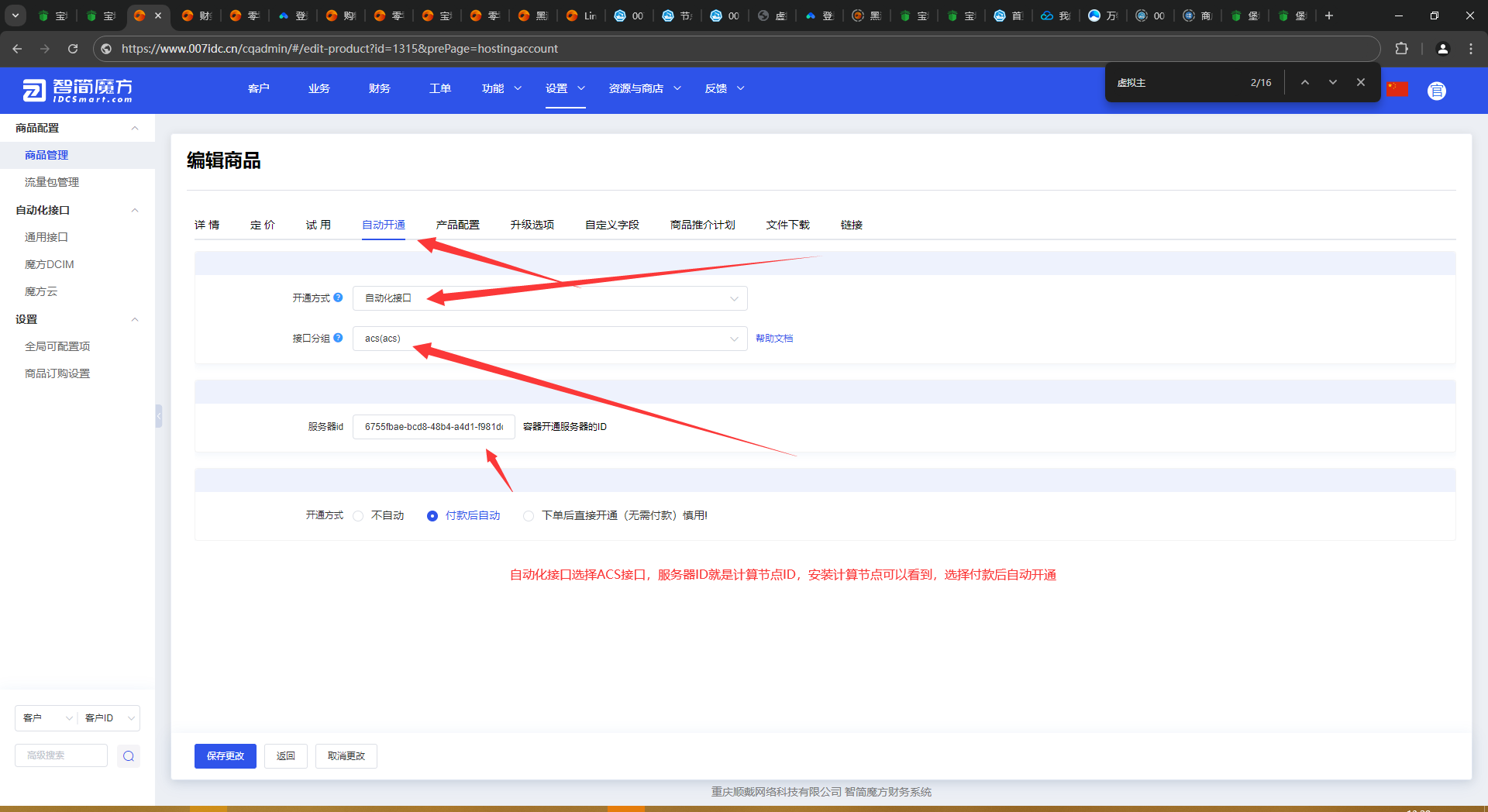Click the search magnifier button in sidebar
1488x812 pixels.
pos(129,756)
